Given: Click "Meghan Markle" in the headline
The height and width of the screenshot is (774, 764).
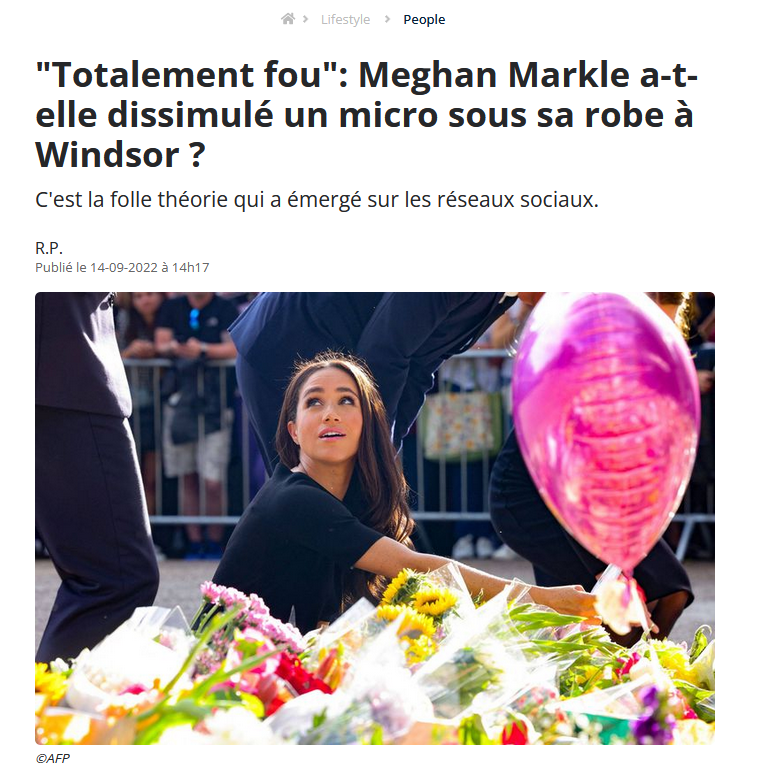Looking at the screenshot, I should (x=494, y=76).
